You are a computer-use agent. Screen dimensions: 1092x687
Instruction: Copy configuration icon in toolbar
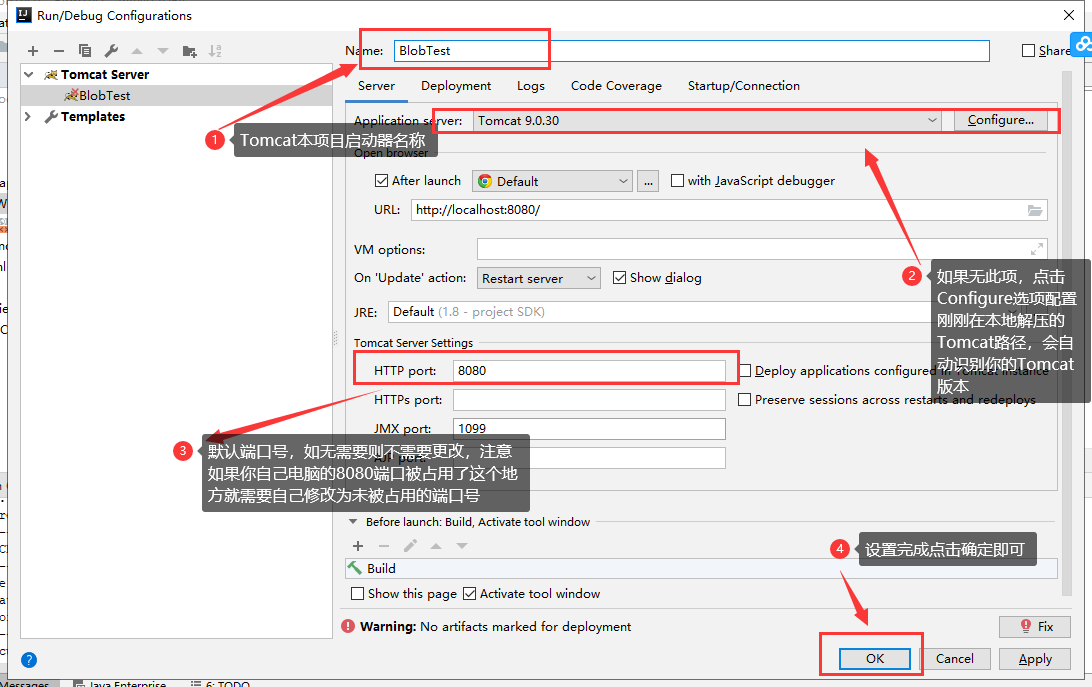pos(85,51)
